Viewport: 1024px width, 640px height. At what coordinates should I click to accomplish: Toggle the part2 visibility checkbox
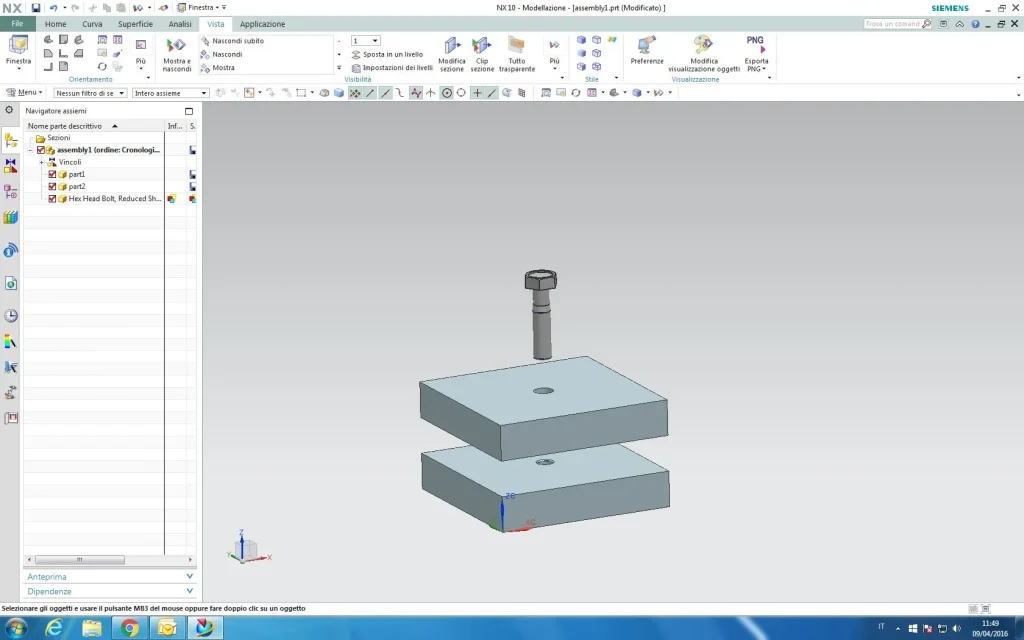(x=53, y=186)
